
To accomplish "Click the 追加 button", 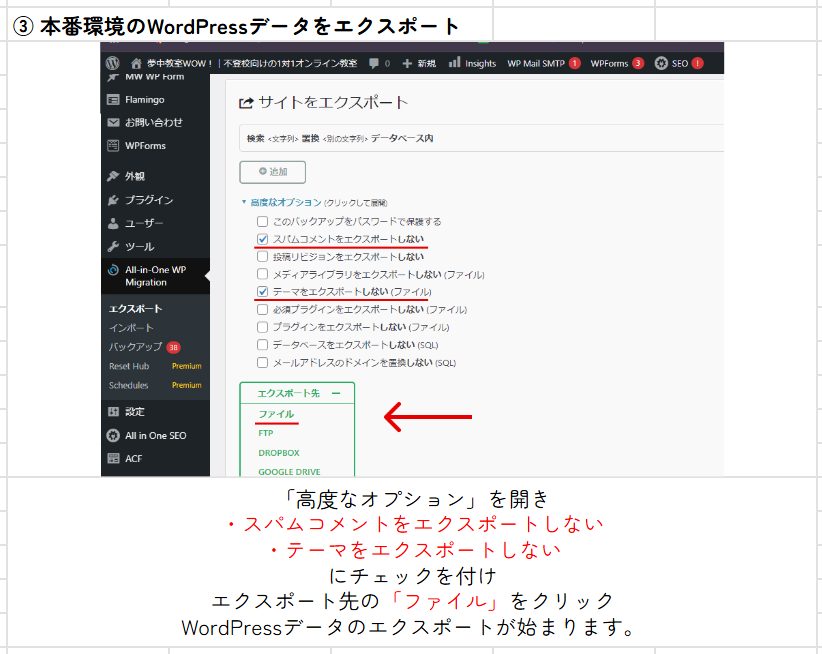I will (274, 171).
